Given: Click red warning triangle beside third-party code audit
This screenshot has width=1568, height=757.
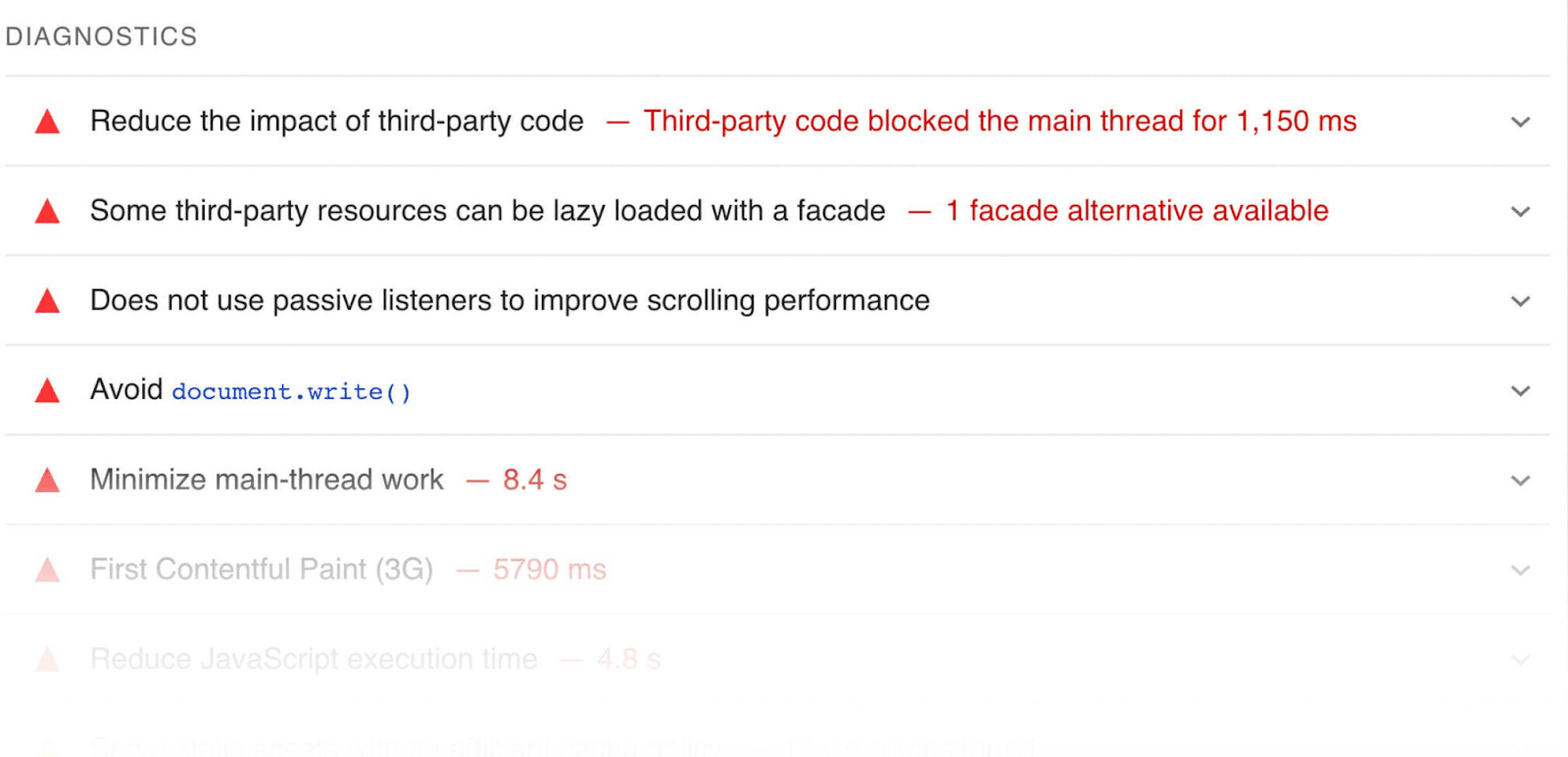Looking at the screenshot, I should coord(47,123).
